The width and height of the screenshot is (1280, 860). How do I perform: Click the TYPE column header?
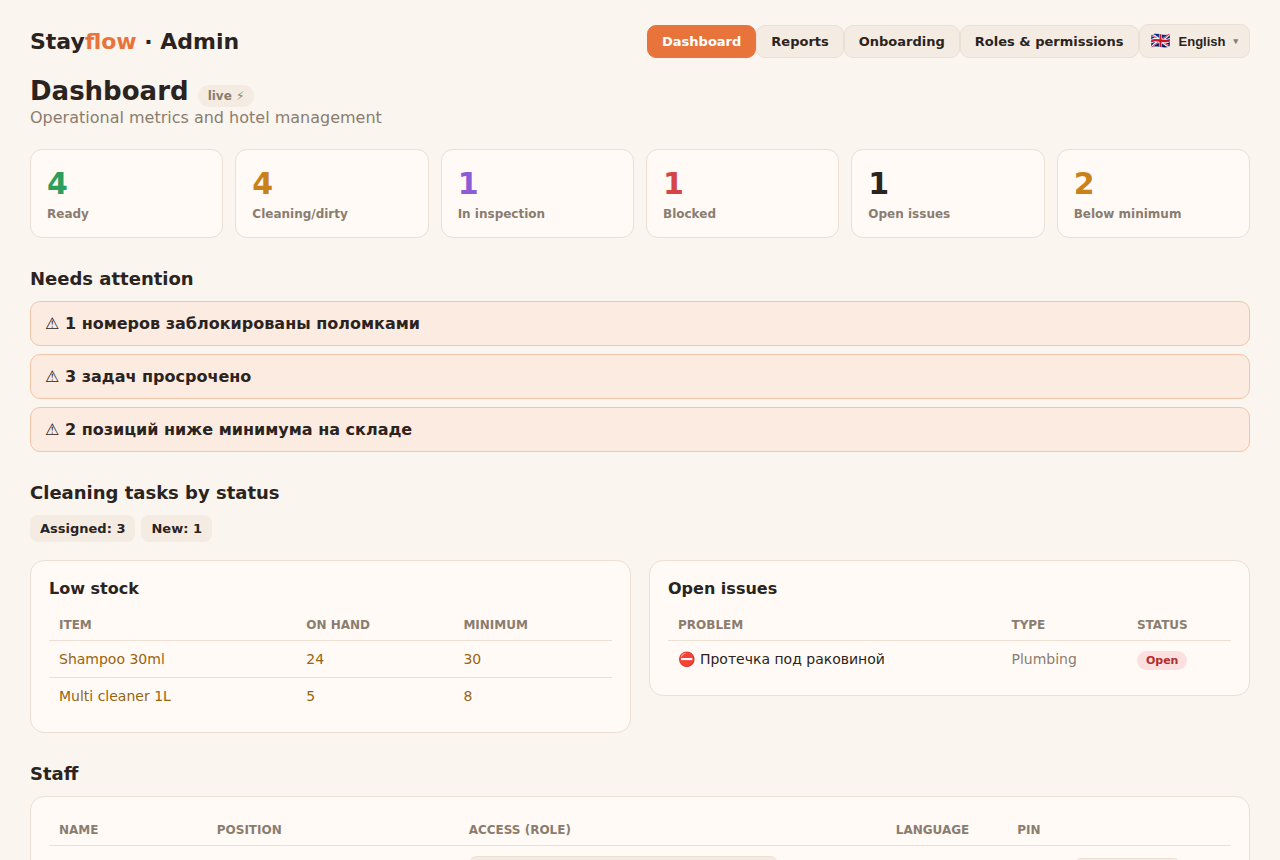[x=1028, y=624]
